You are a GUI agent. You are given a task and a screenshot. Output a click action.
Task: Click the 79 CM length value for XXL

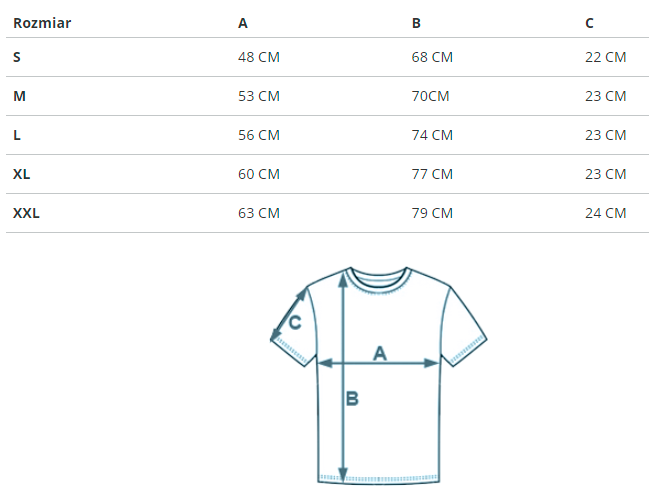point(432,213)
